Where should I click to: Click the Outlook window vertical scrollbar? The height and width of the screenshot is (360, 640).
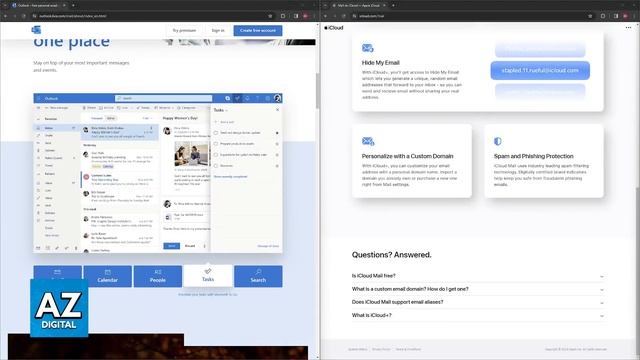(x=318, y=90)
